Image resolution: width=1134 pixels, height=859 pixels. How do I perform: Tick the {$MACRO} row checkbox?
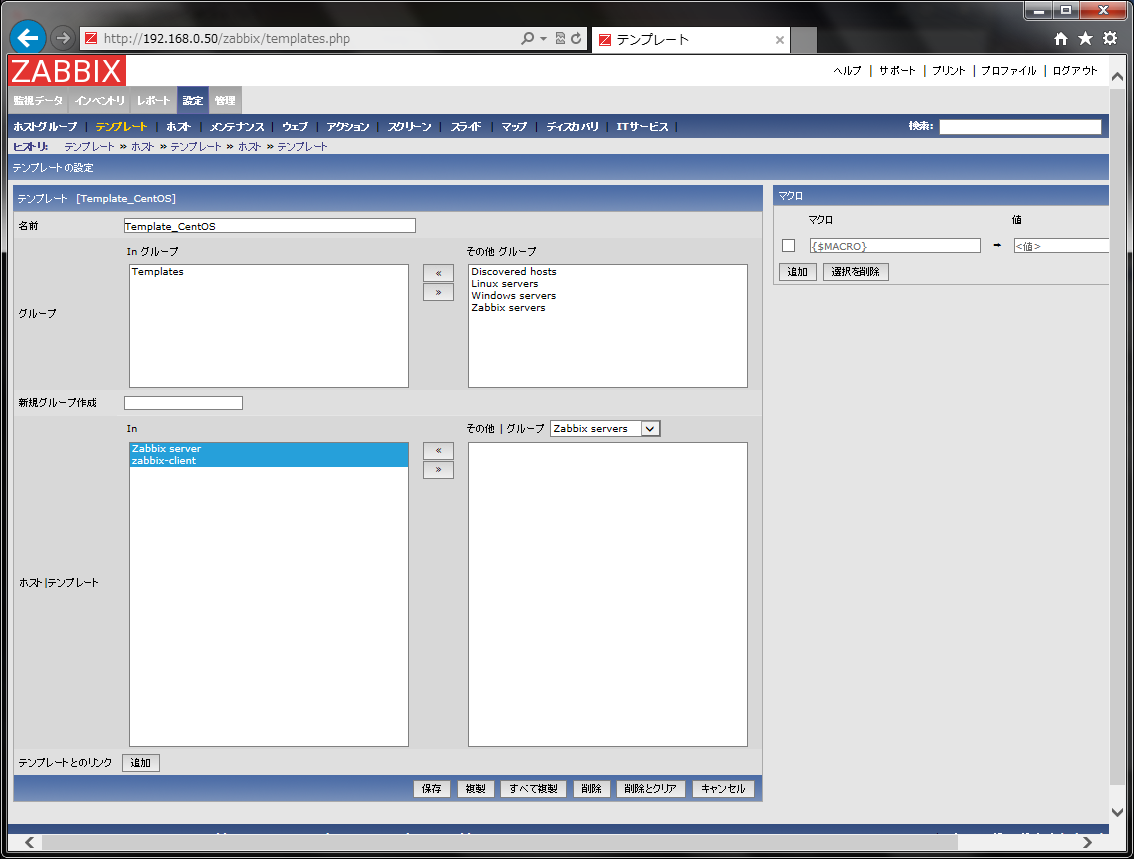[x=788, y=246]
